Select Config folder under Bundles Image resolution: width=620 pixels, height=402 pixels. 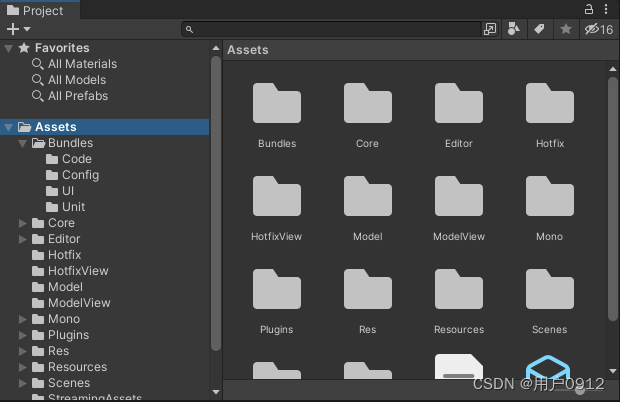[80, 175]
